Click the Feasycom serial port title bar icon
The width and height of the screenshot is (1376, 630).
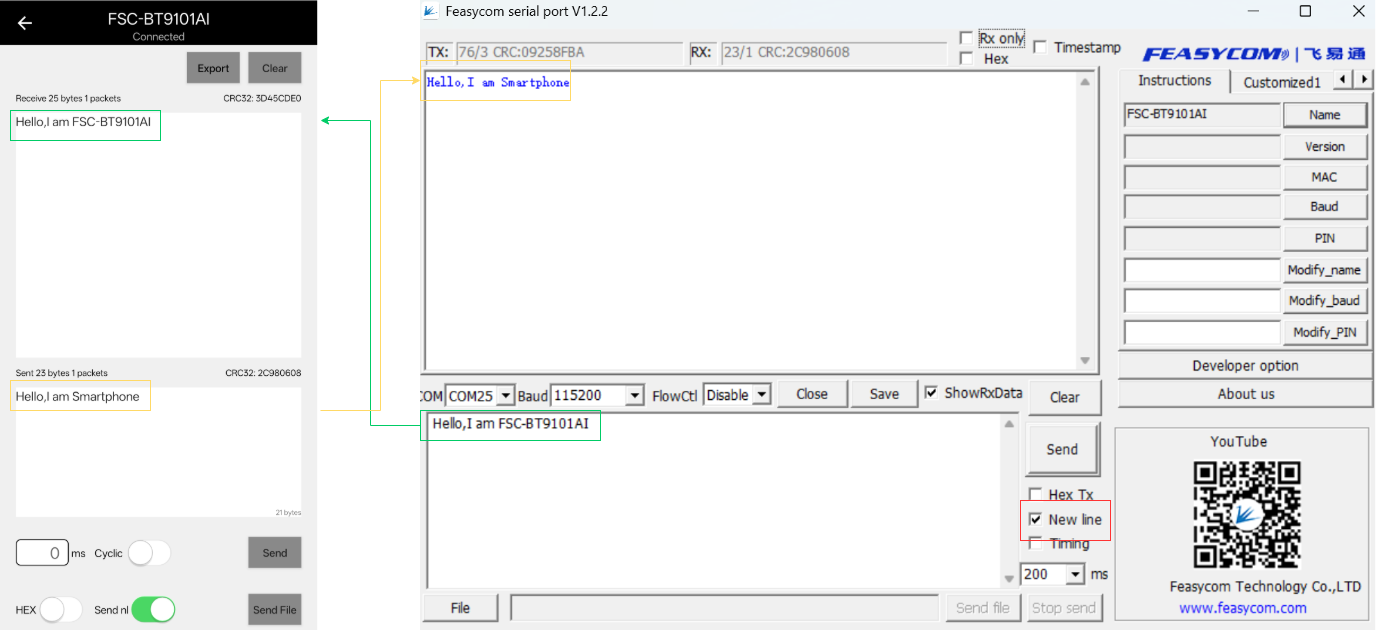pyautogui.click(x=430, y=11)
